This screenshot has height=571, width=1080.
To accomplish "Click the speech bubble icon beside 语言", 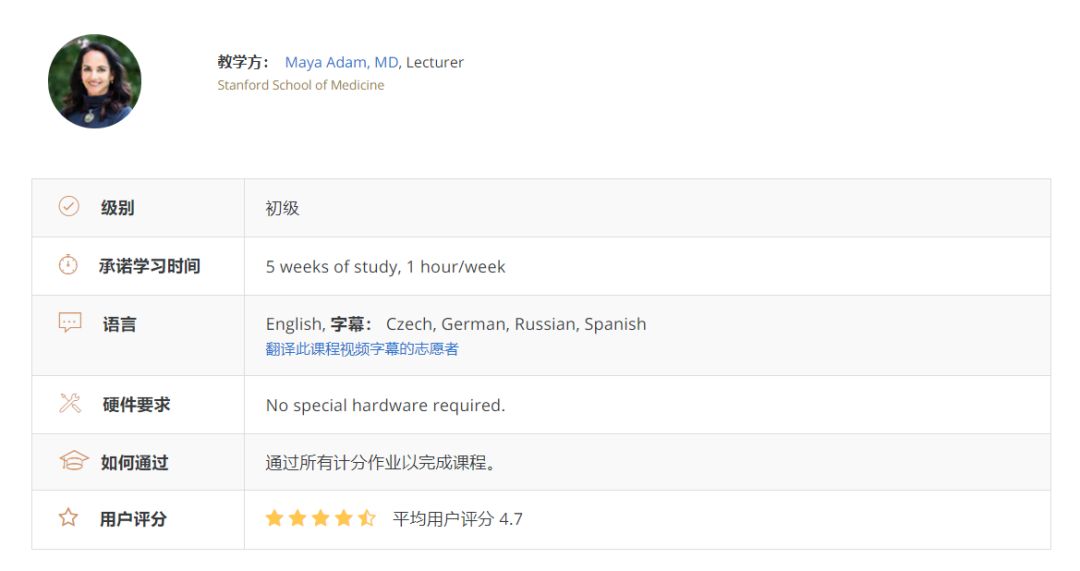I will tap(70, 322).
